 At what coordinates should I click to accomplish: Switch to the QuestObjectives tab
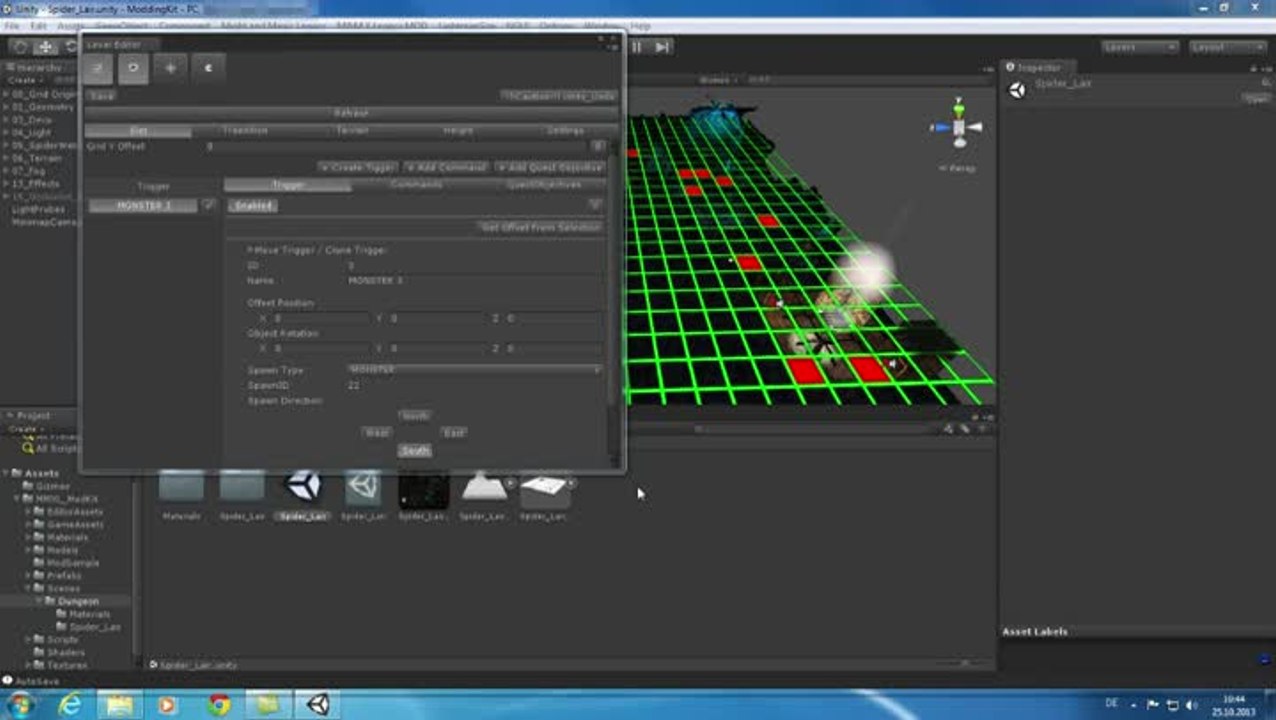pyautogui.click(x=543, y=185)
